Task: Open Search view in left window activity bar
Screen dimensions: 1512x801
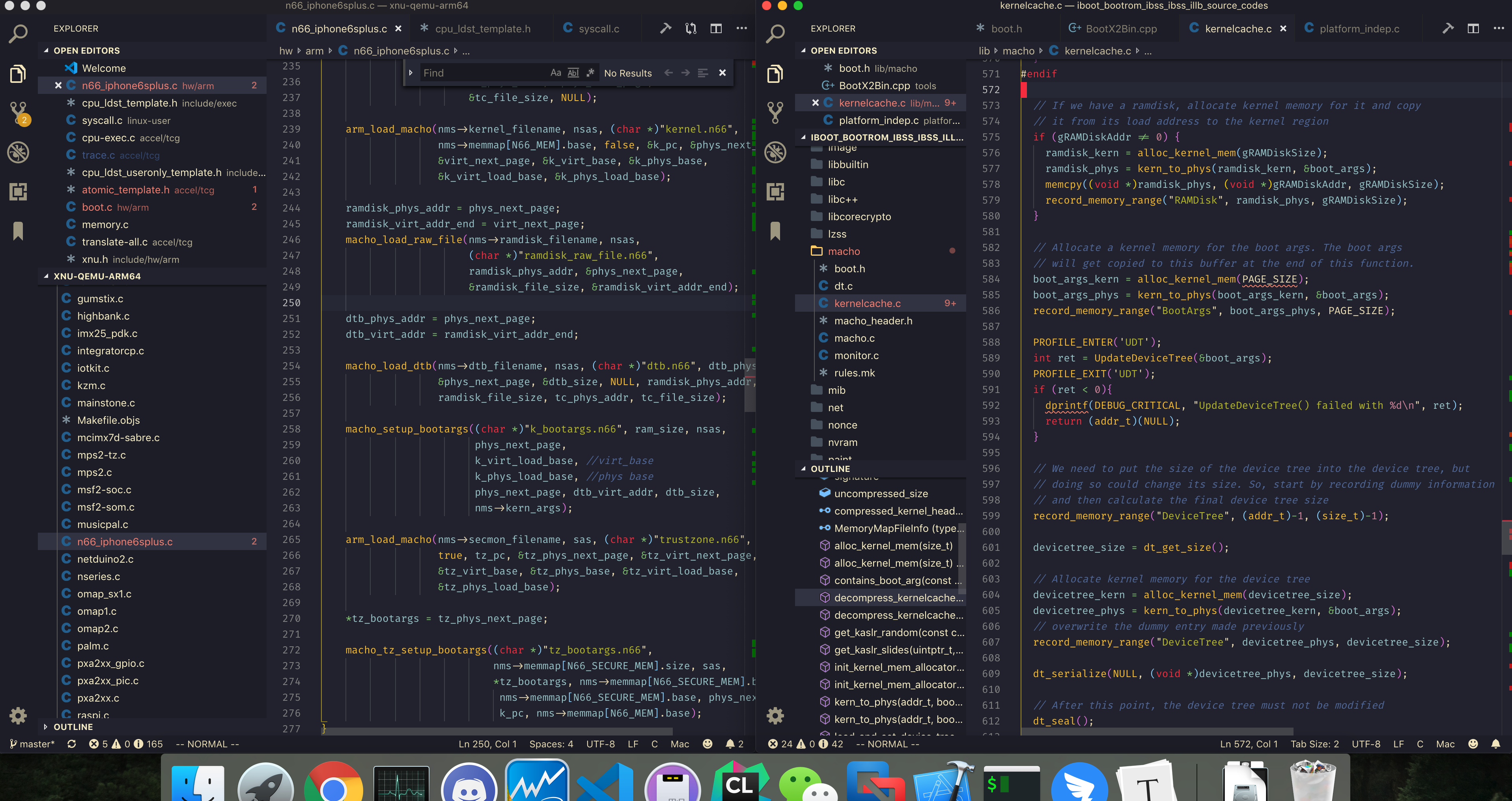Action: 18,34
